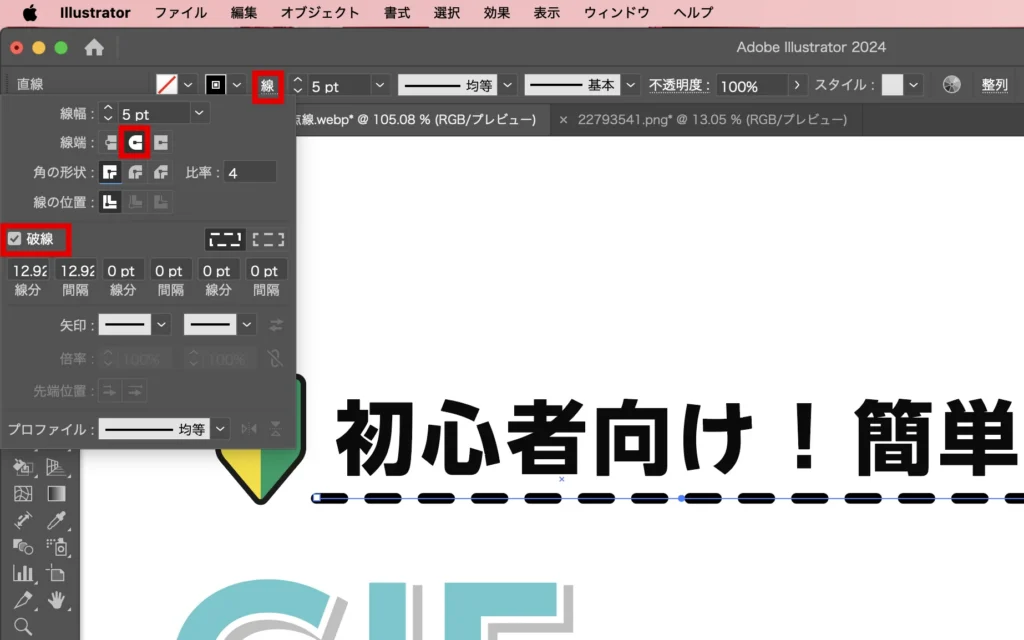Enable align dashes to corners option
Screen dimensions: 1024x640
pyautogui.click(x=268, y=239)
